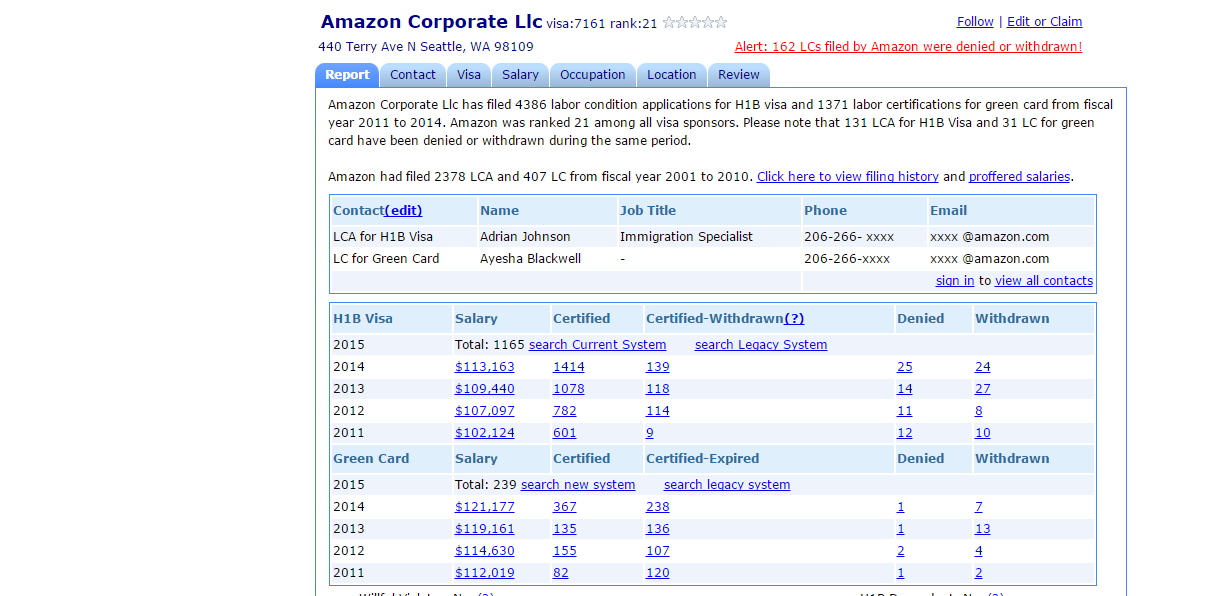Open the proffered salaries link

coord(1019,177)
